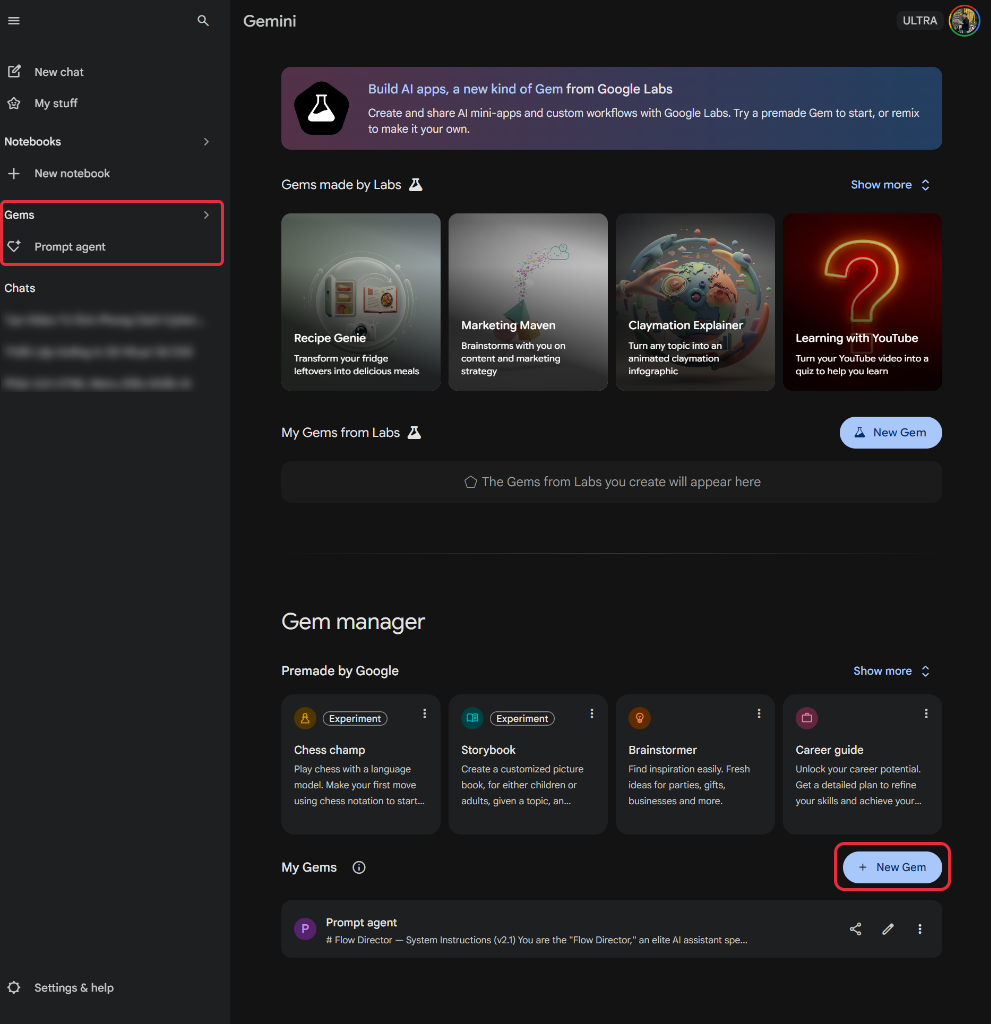Image resolution: width=991 pixels, height=1024 pixels.
Task: Click the My stuff icon in sidebar
Action: [14, 103]
